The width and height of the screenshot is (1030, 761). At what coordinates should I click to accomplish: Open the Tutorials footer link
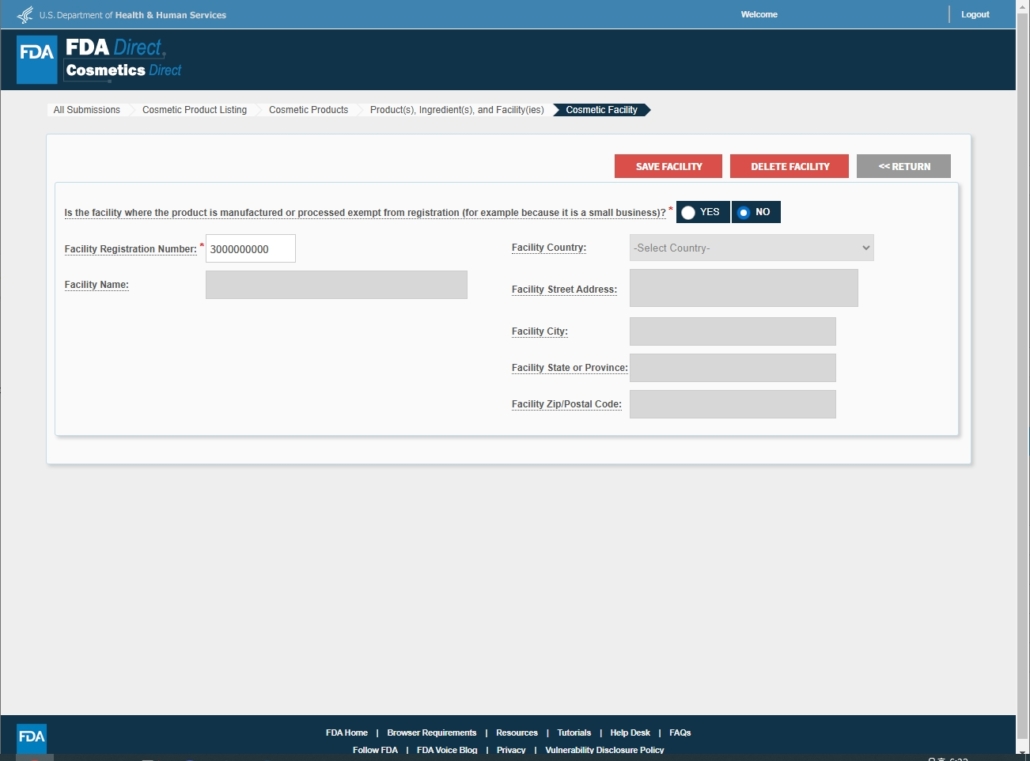(574, 733)
